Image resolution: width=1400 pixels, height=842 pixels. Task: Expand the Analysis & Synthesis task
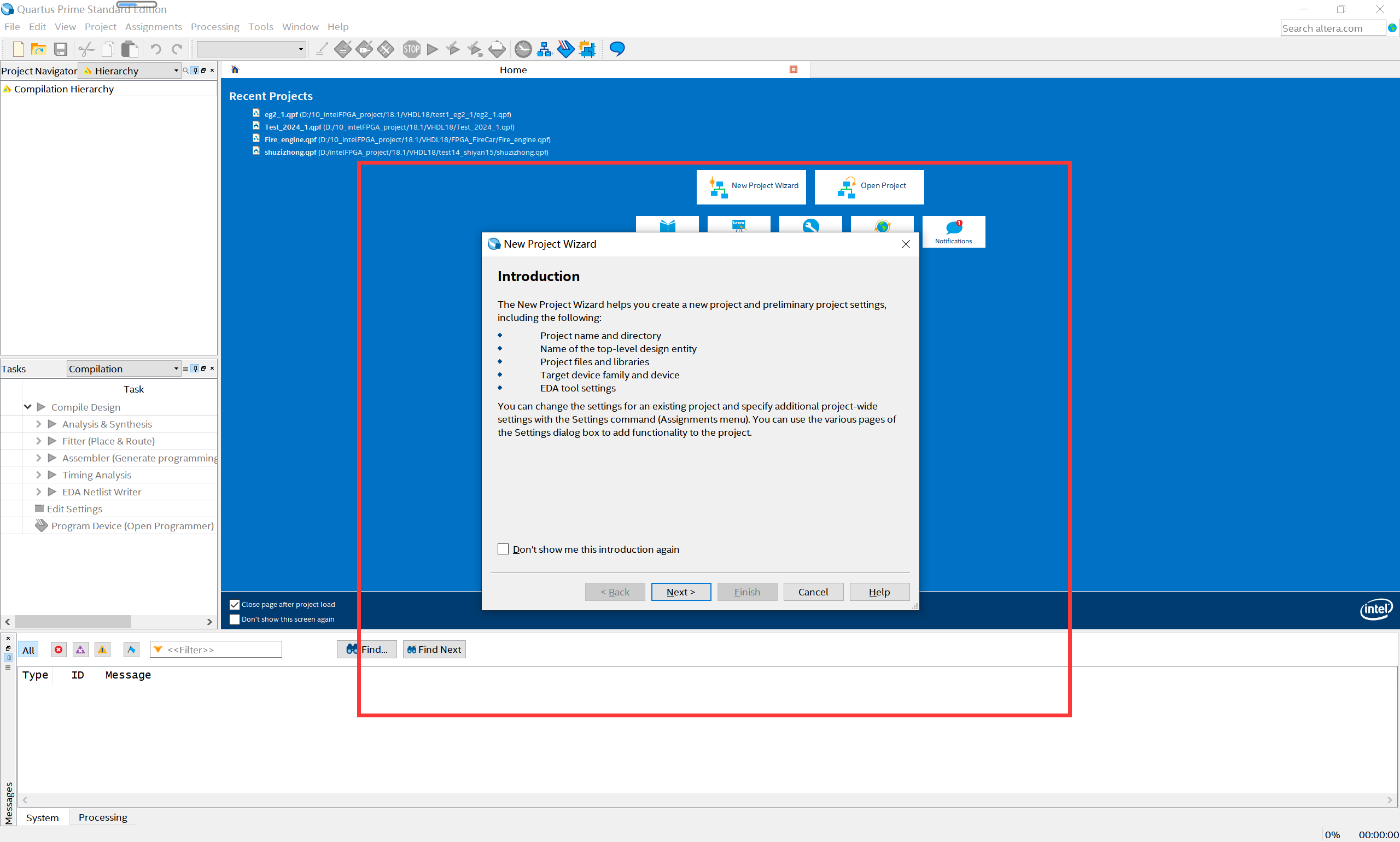click(x=39, y=424)
